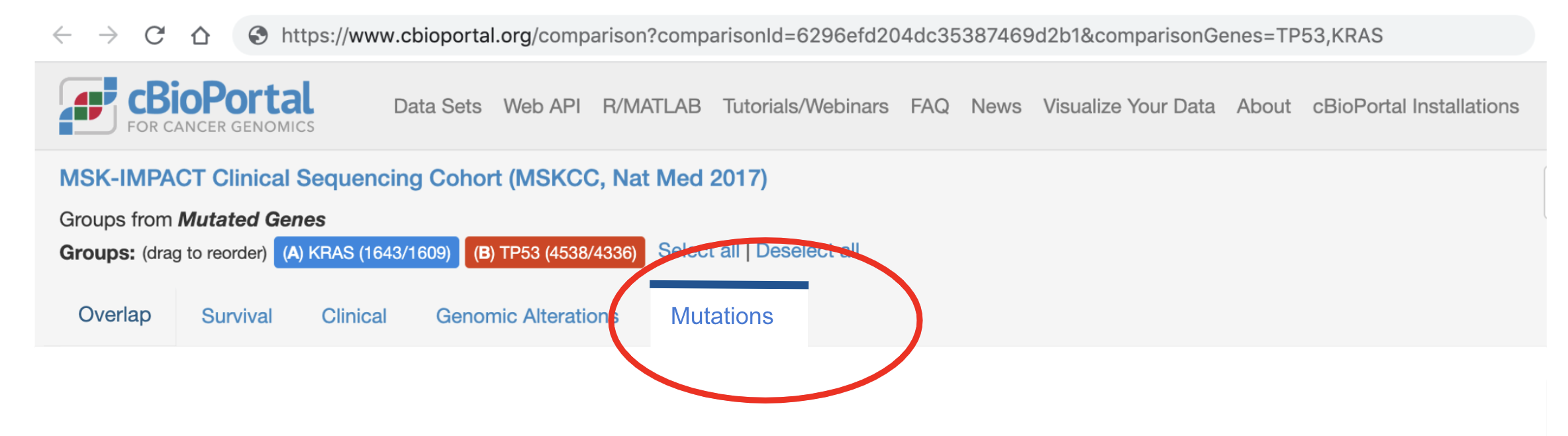Toggle the KRAS (A) group selection

pyautogui.click(x=366, y=252)
